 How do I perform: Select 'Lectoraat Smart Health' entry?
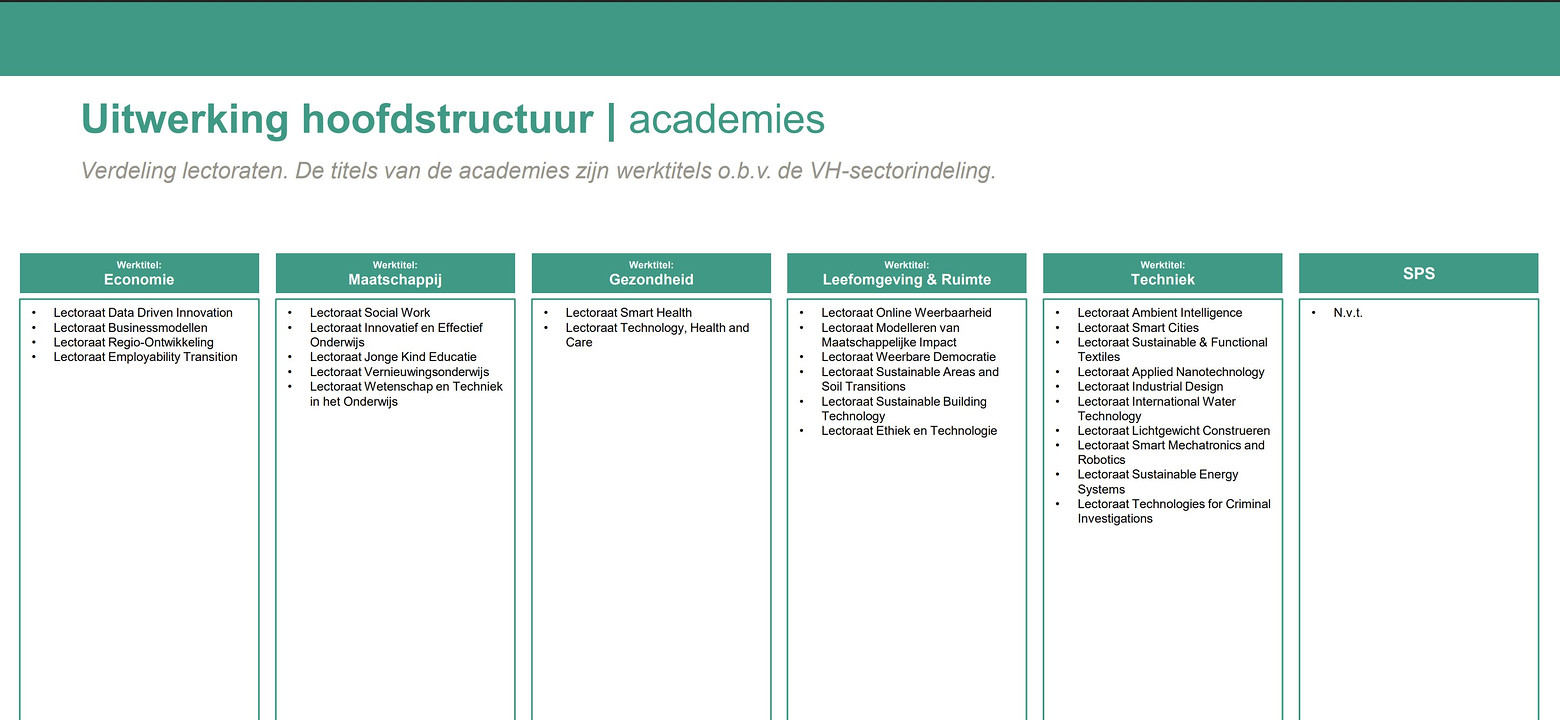coord(628,313)
